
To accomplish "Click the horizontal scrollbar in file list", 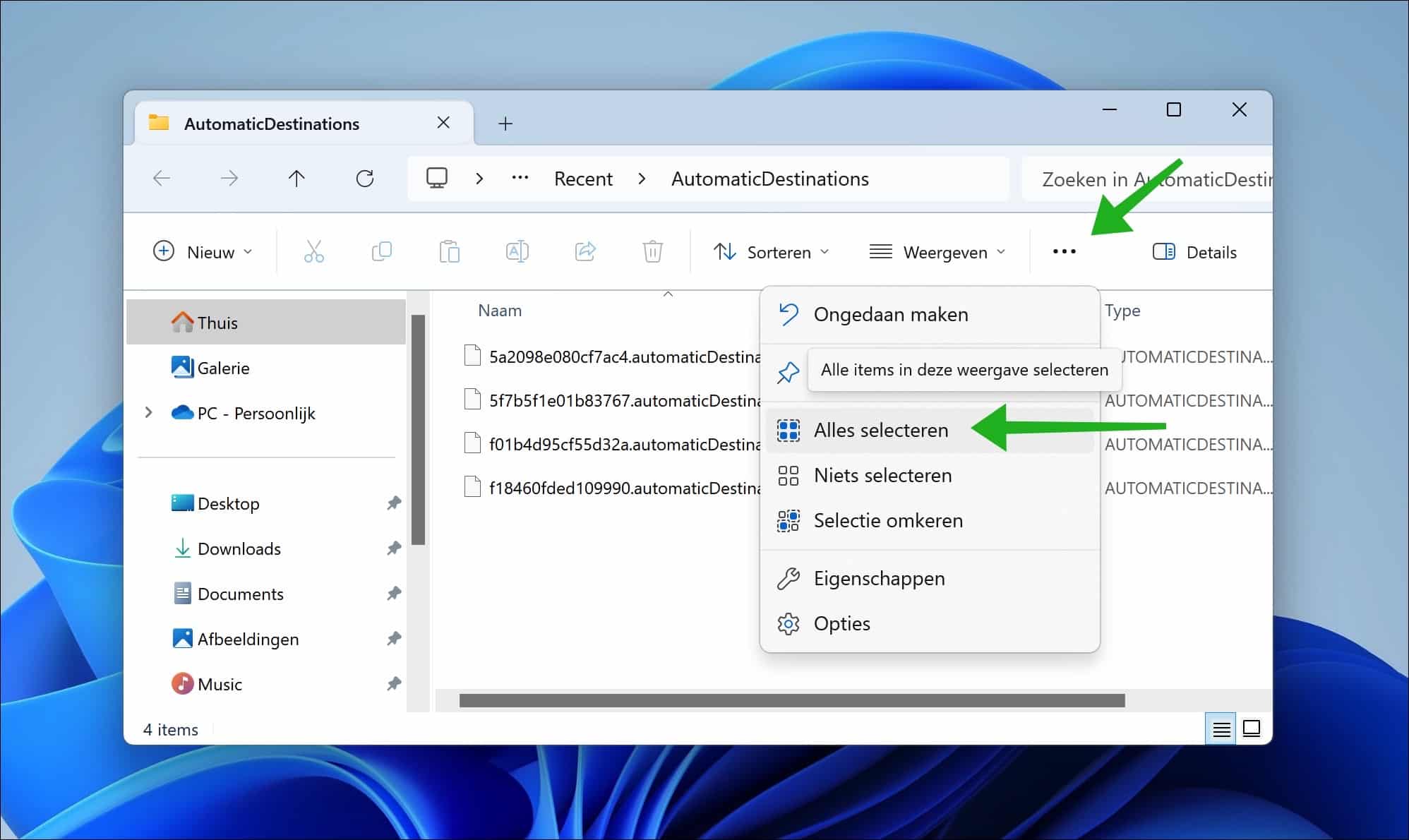I will pyautogui.click(x=792, y=700).
